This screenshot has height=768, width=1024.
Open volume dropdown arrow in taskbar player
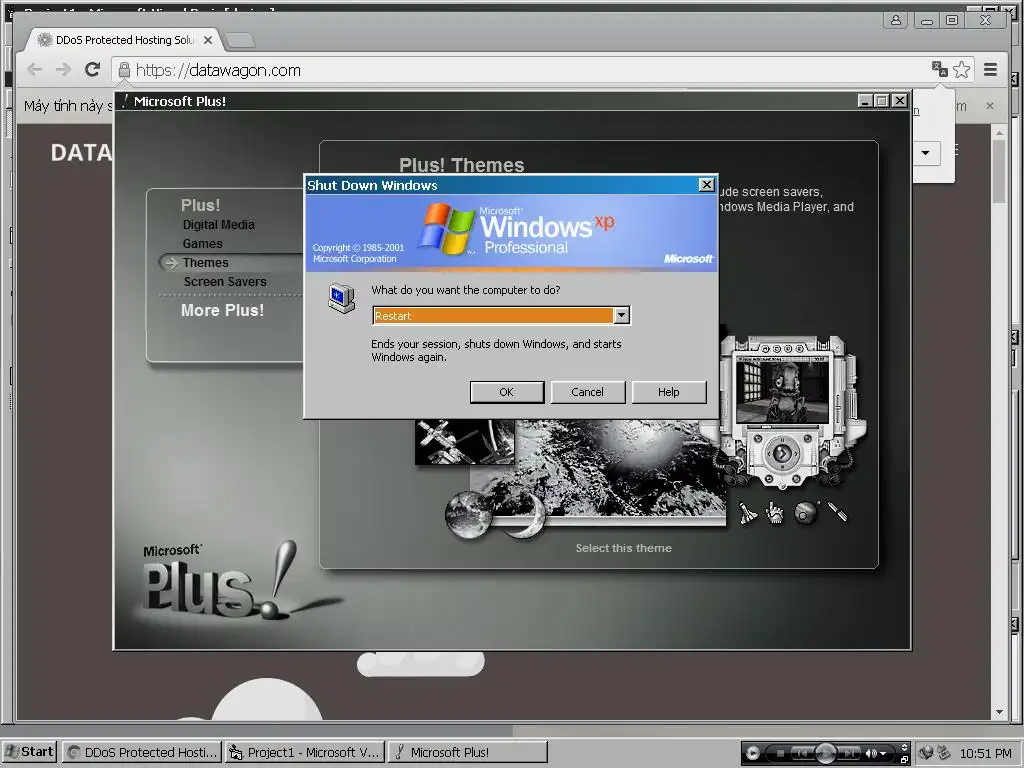pyautogui.click(x=883, y=754)
